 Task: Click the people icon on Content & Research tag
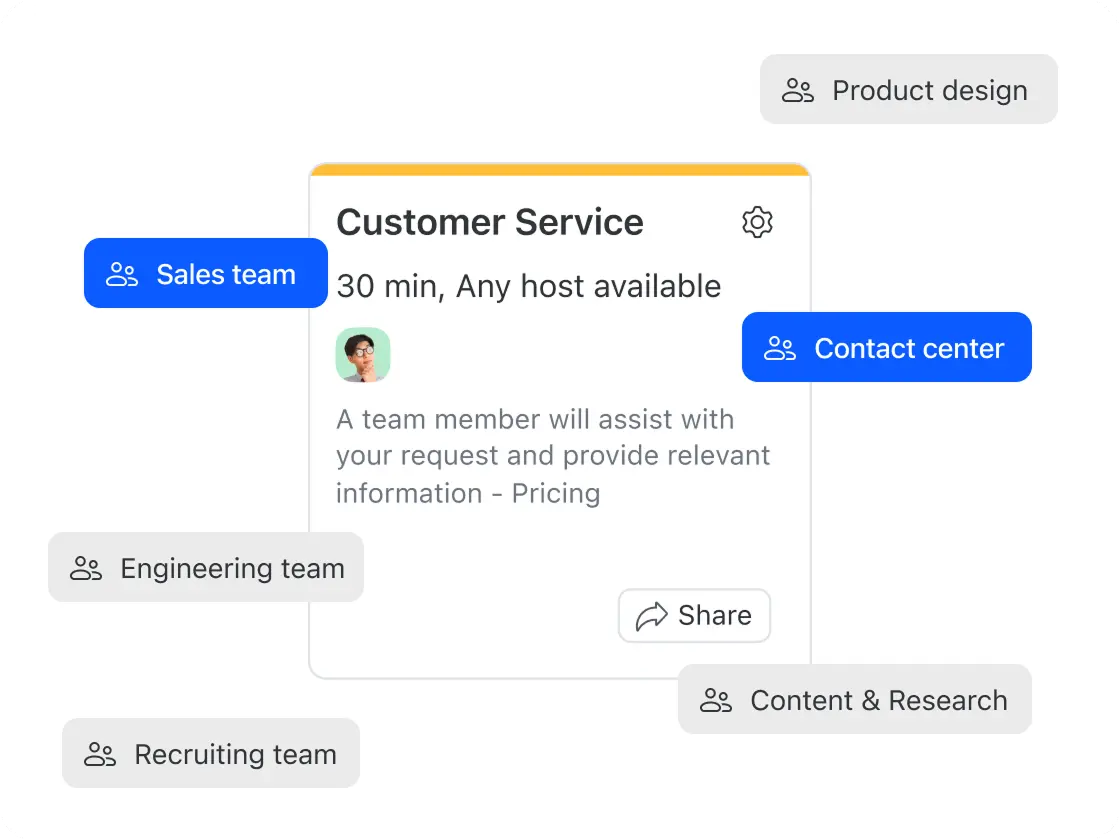(715, 700)
